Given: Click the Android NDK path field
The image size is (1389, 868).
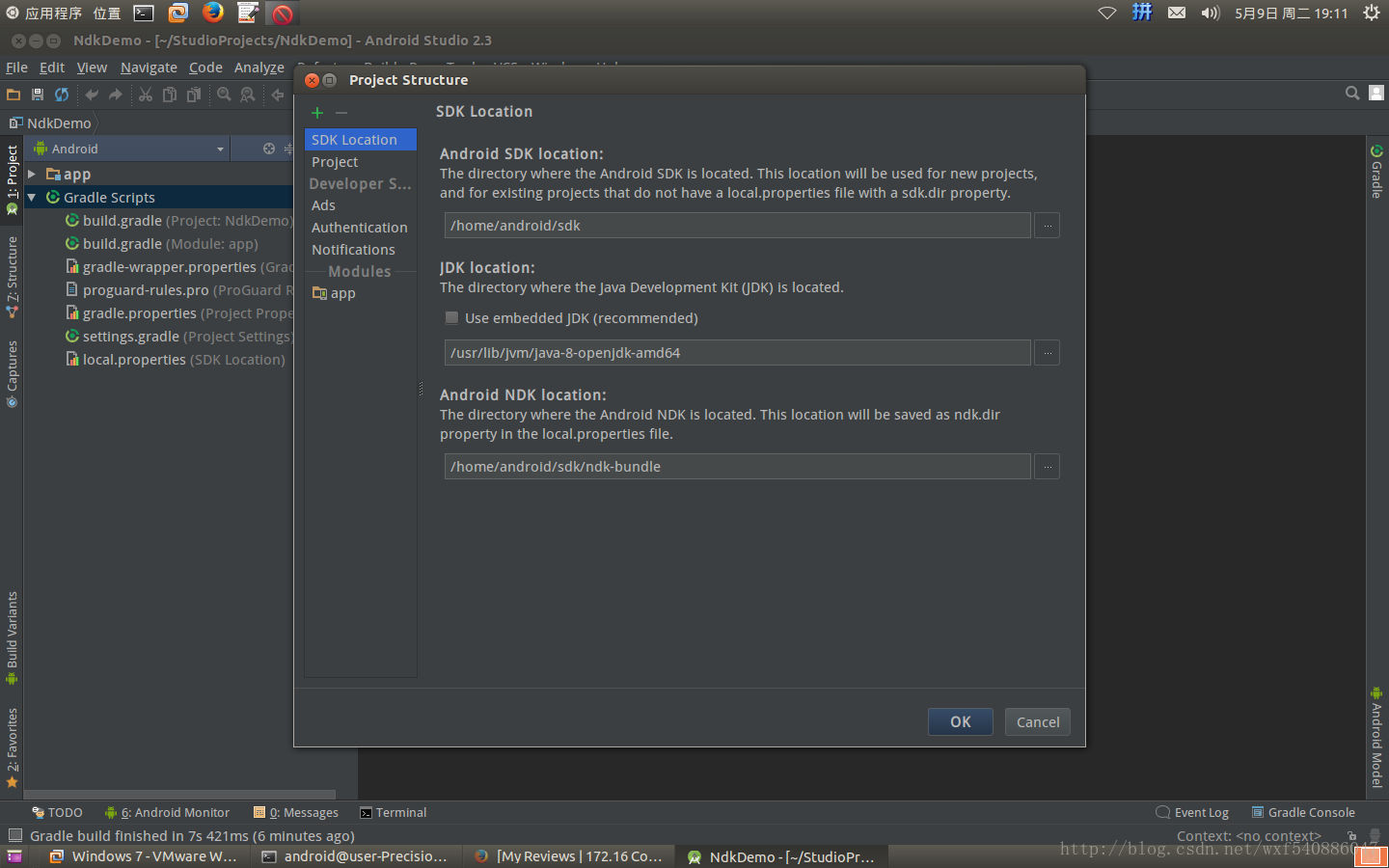Looking at the screenshot, I should (737, 467).
